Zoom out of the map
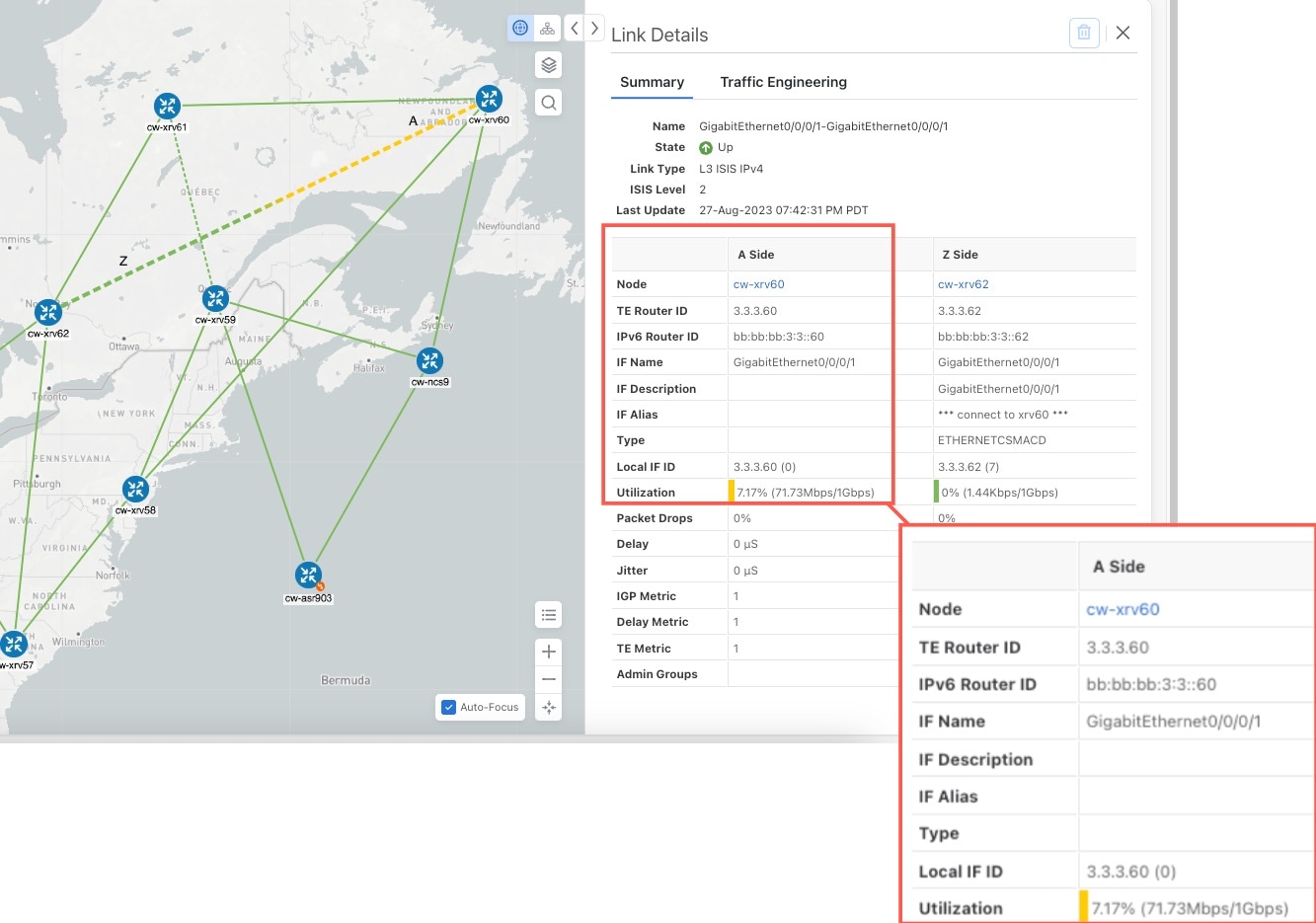Image resolution: width=1316 pixels, height=923 pixels. 548,679
